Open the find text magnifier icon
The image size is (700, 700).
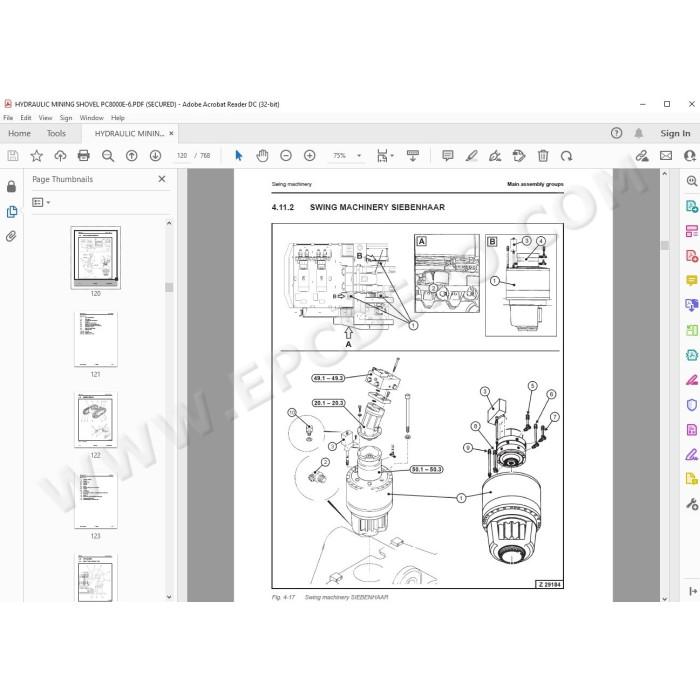pos(108,156)
